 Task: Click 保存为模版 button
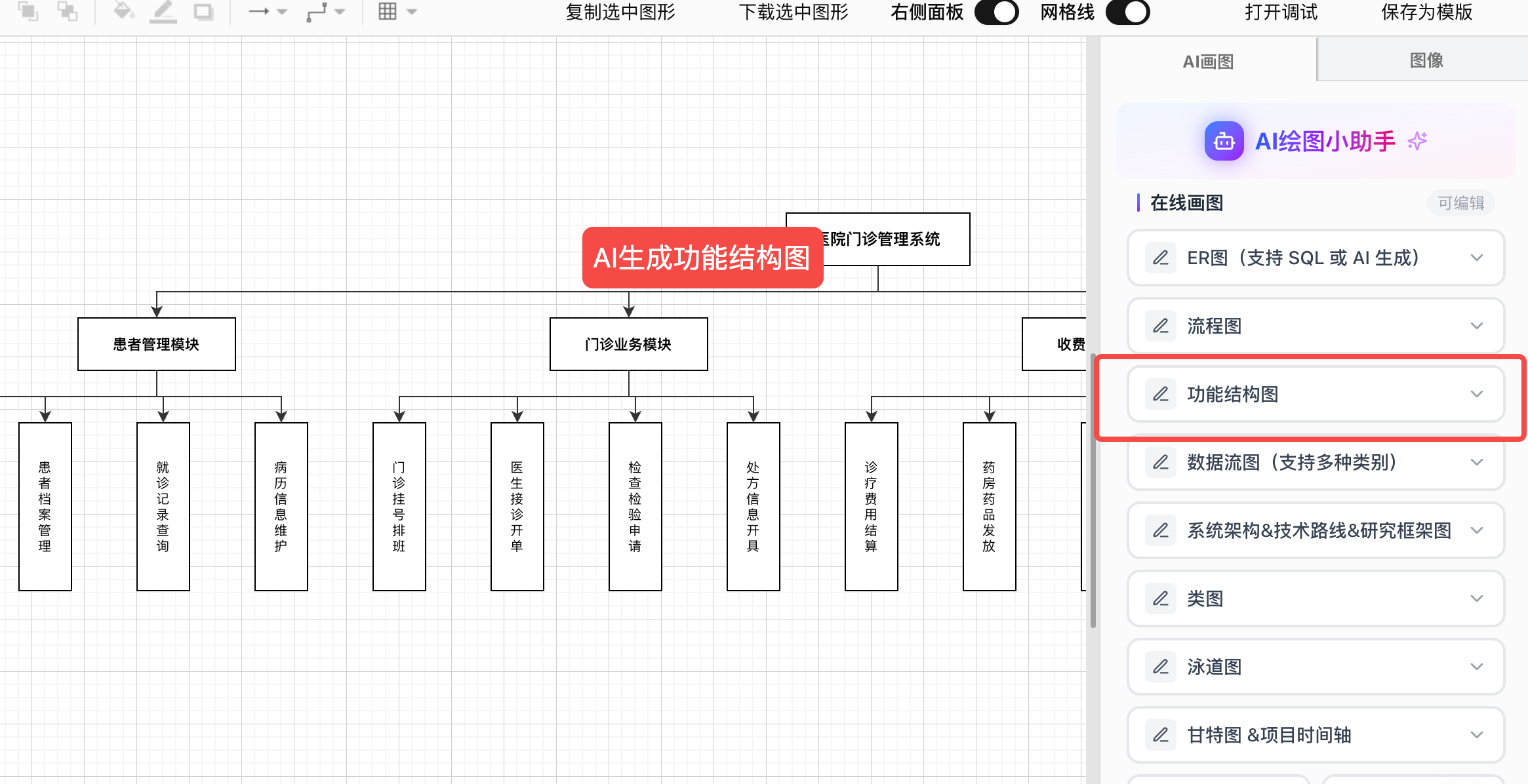tap(1426, 12)
